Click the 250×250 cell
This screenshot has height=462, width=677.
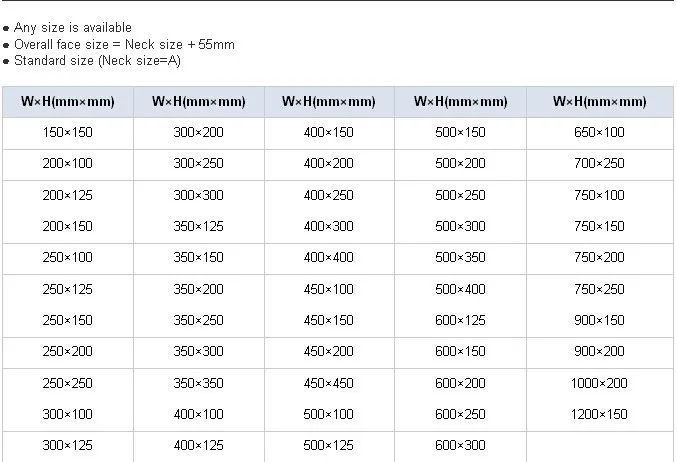tap(67, 383)
